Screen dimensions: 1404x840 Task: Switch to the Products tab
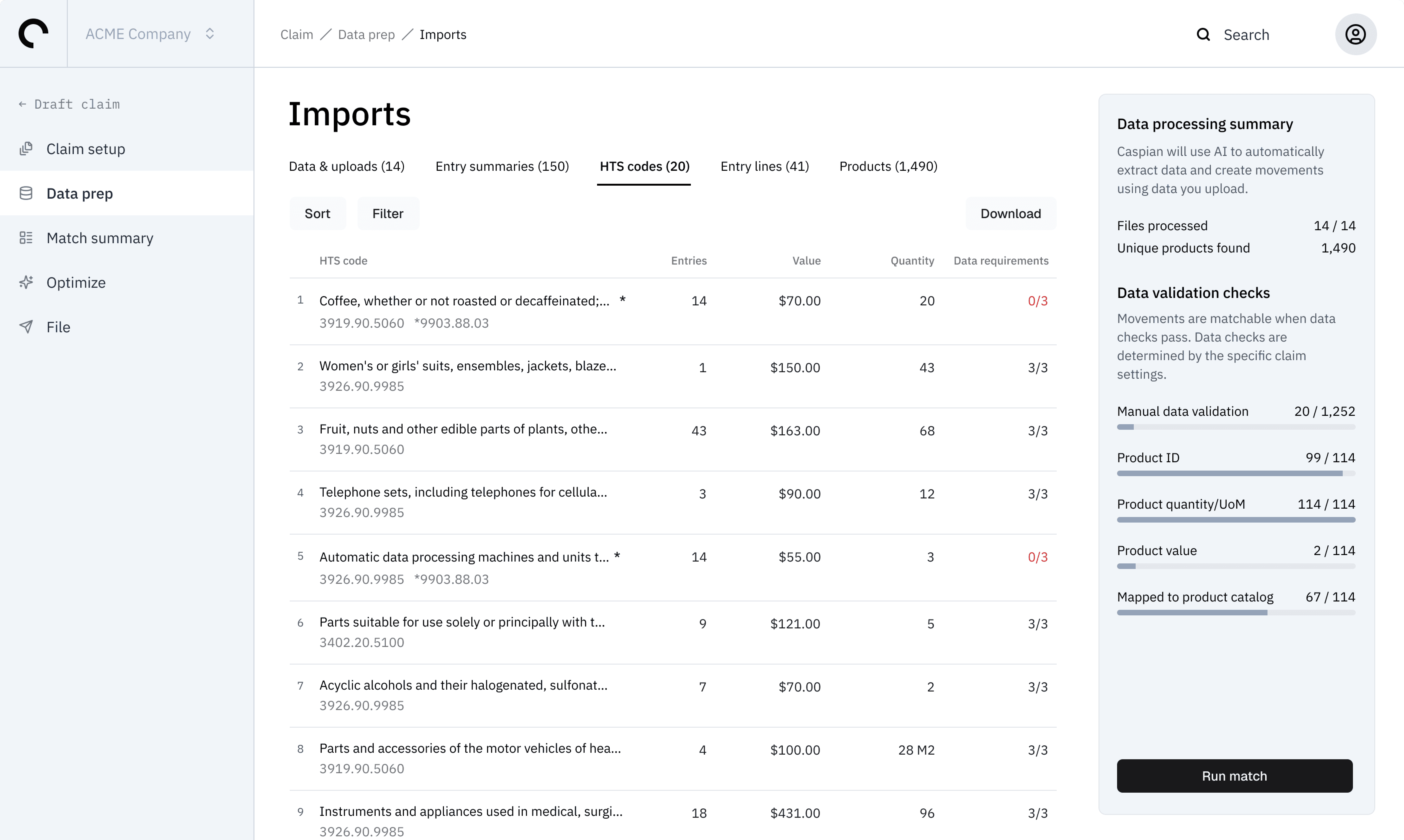pos(888,166)
